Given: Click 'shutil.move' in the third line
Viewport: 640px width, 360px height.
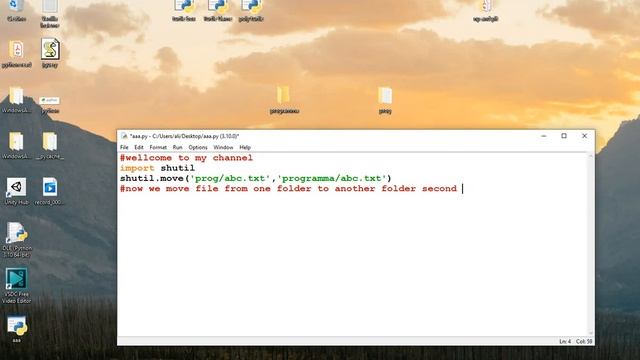Looking at the screenshot, I should point(152,178).
